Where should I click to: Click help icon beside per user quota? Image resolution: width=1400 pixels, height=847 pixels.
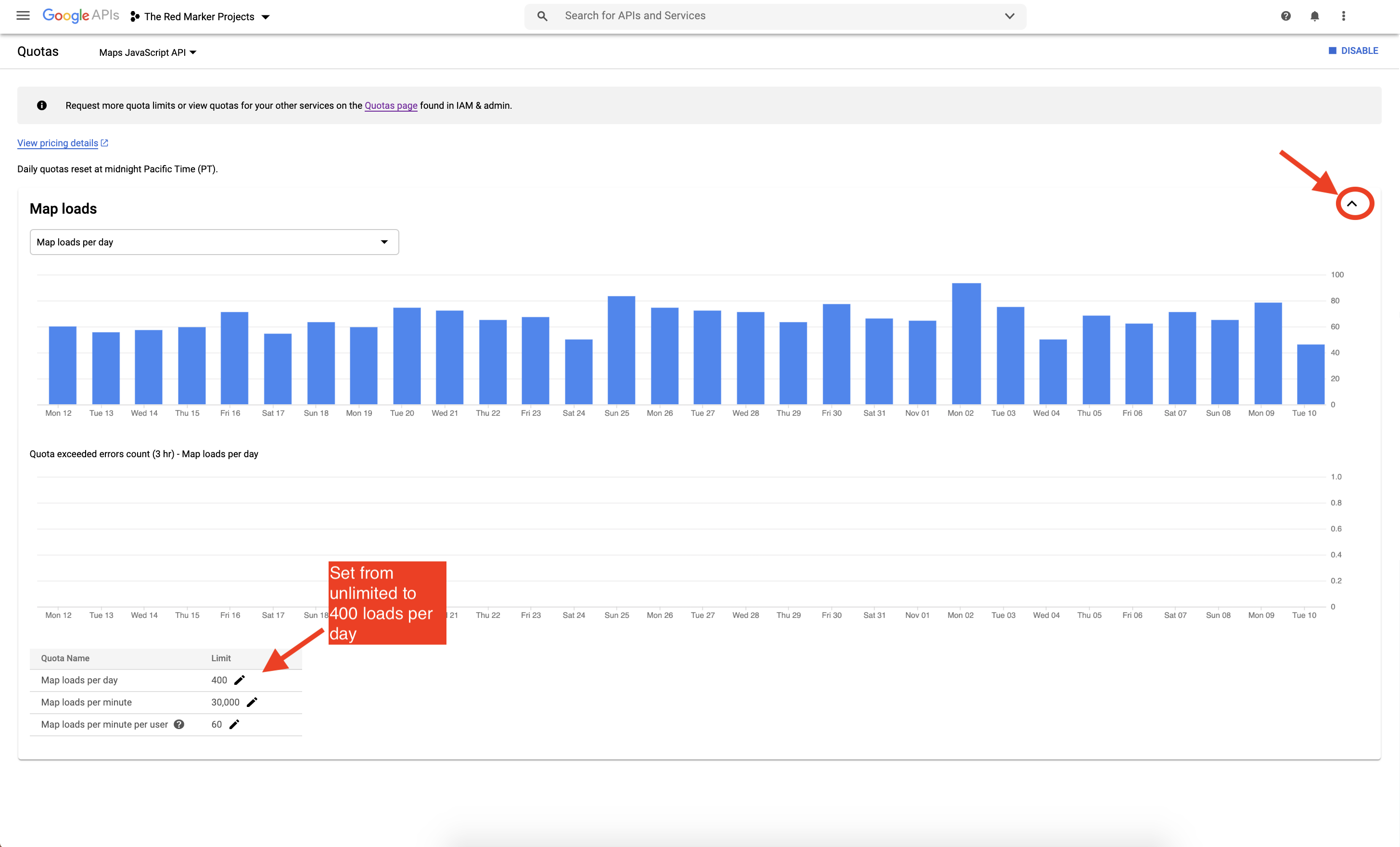(x=179, y=724)
